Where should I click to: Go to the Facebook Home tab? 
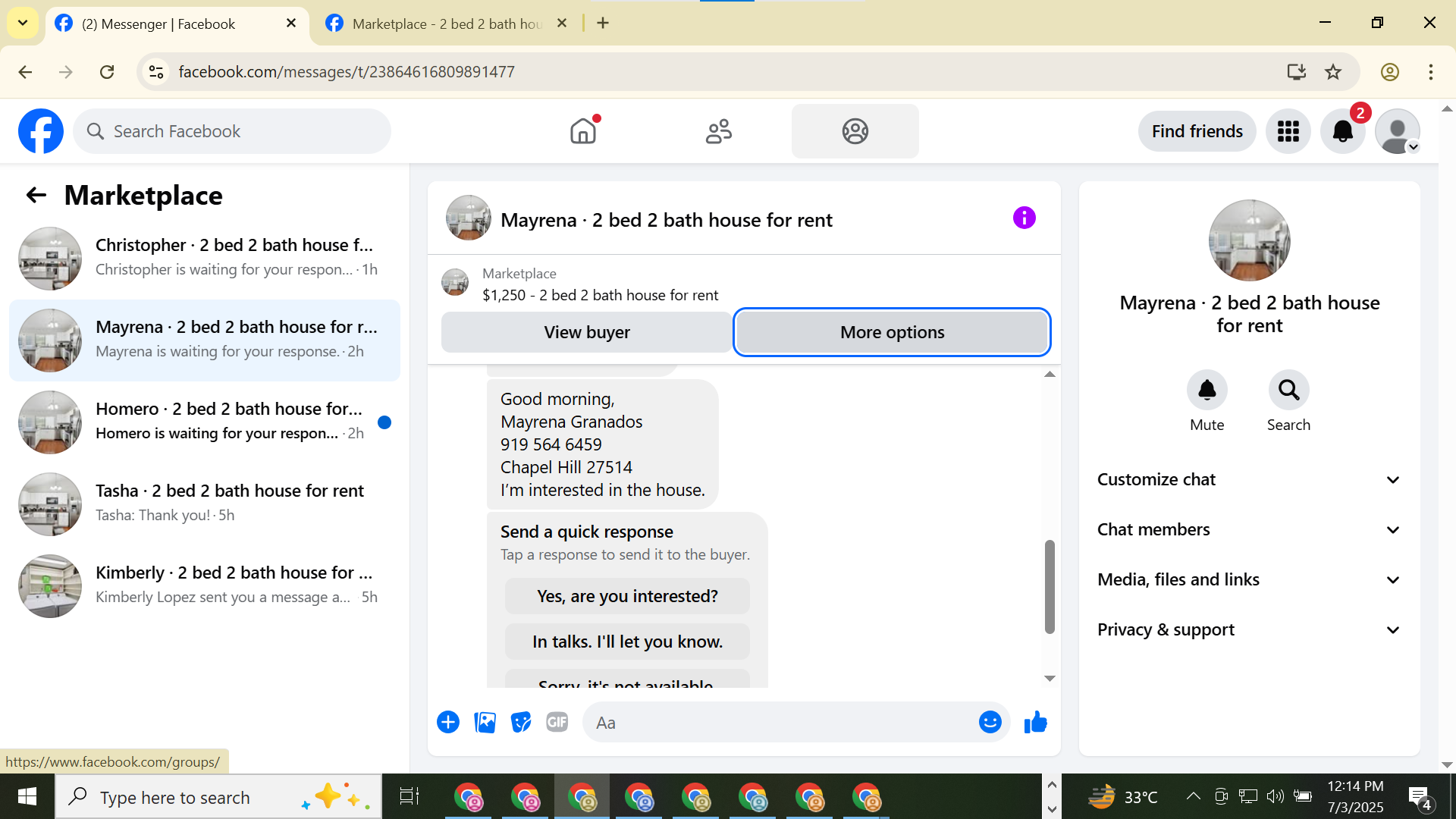[x=583, y=132]
